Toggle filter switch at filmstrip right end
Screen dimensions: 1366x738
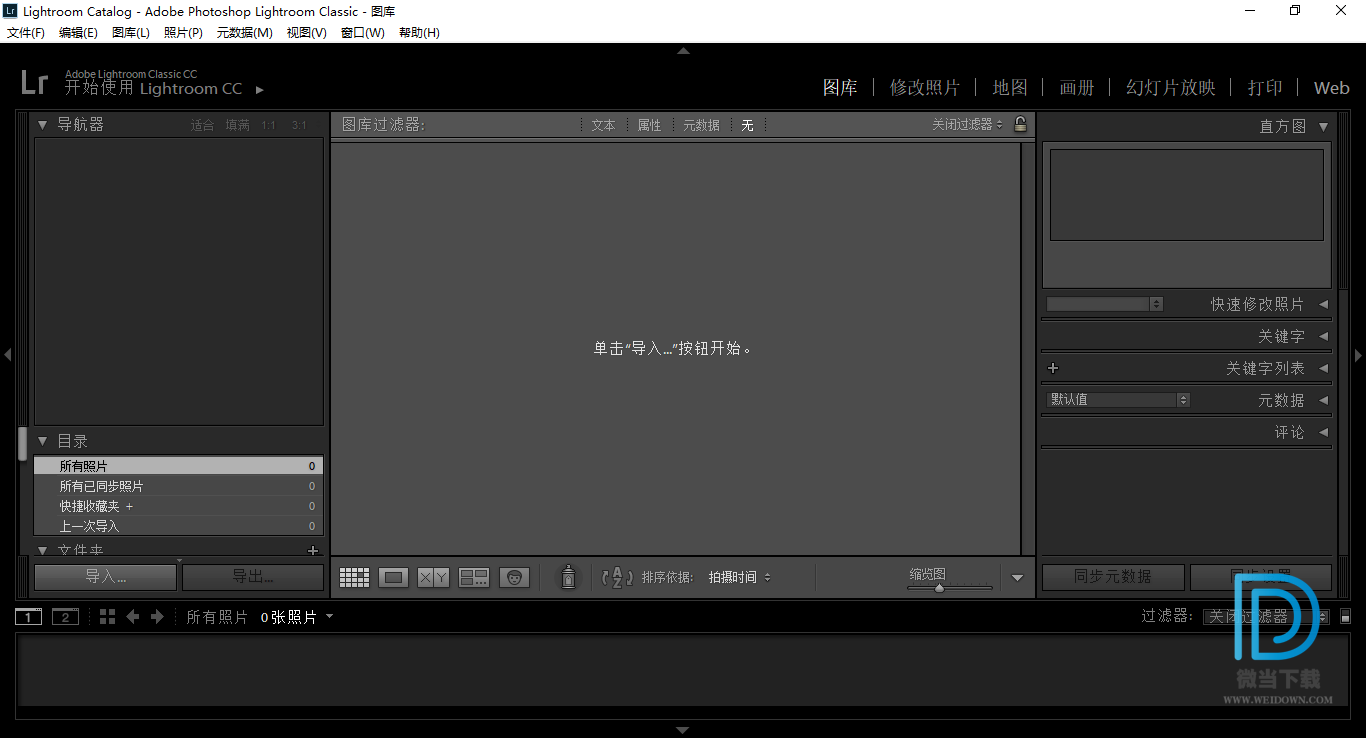coord(1346,617)
